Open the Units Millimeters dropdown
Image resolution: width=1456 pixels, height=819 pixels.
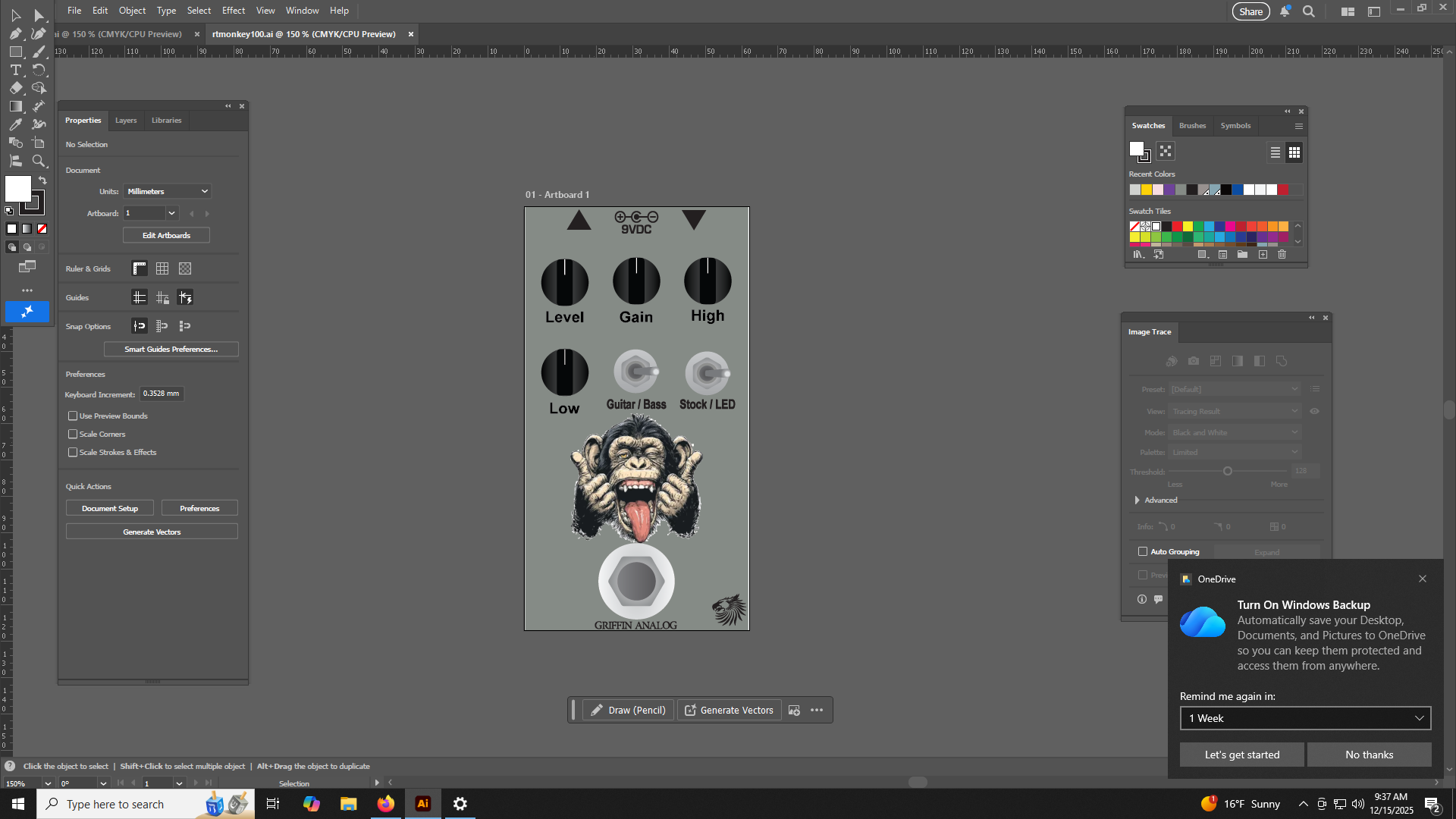coord(167,191)
